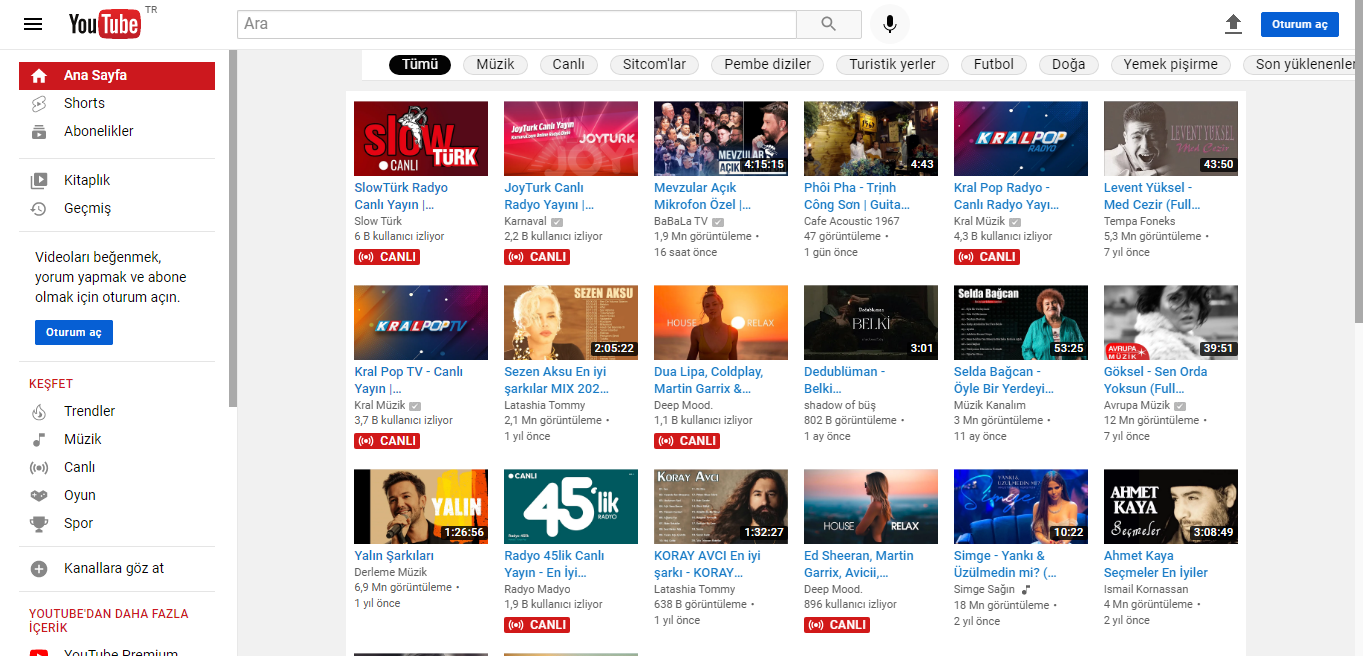Image resolution: width=1363 pixels, height=656 pixels.
Task: Click the Müzik note icon in sidebar
Action: tap(39, 439)
